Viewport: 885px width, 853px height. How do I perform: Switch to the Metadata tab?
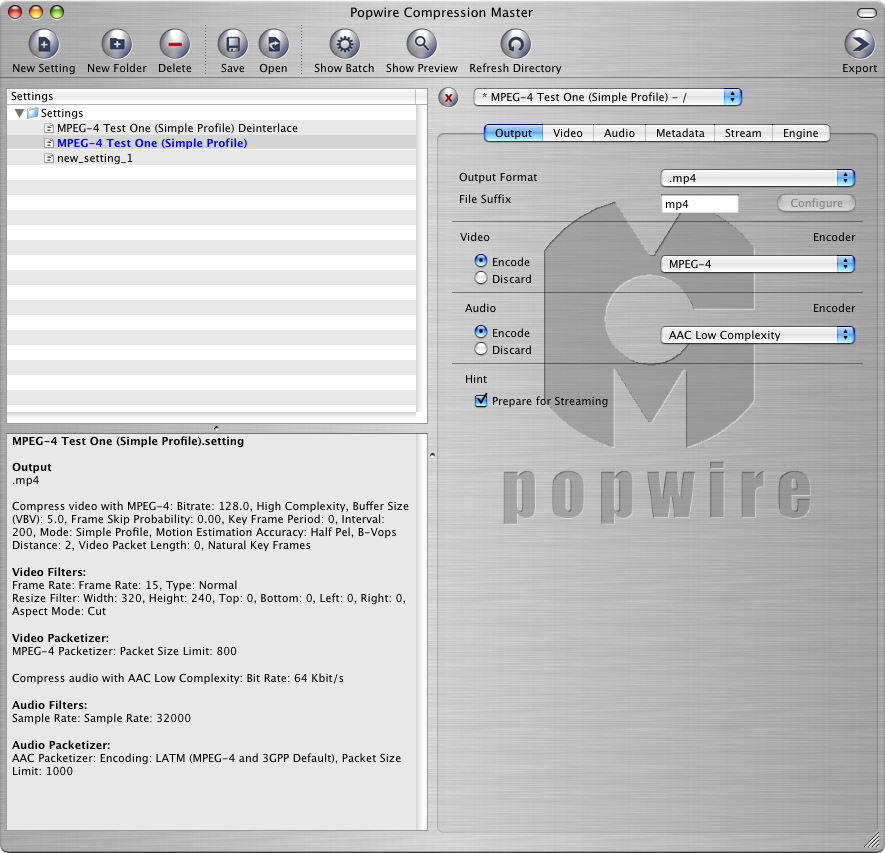coord(680,133)
